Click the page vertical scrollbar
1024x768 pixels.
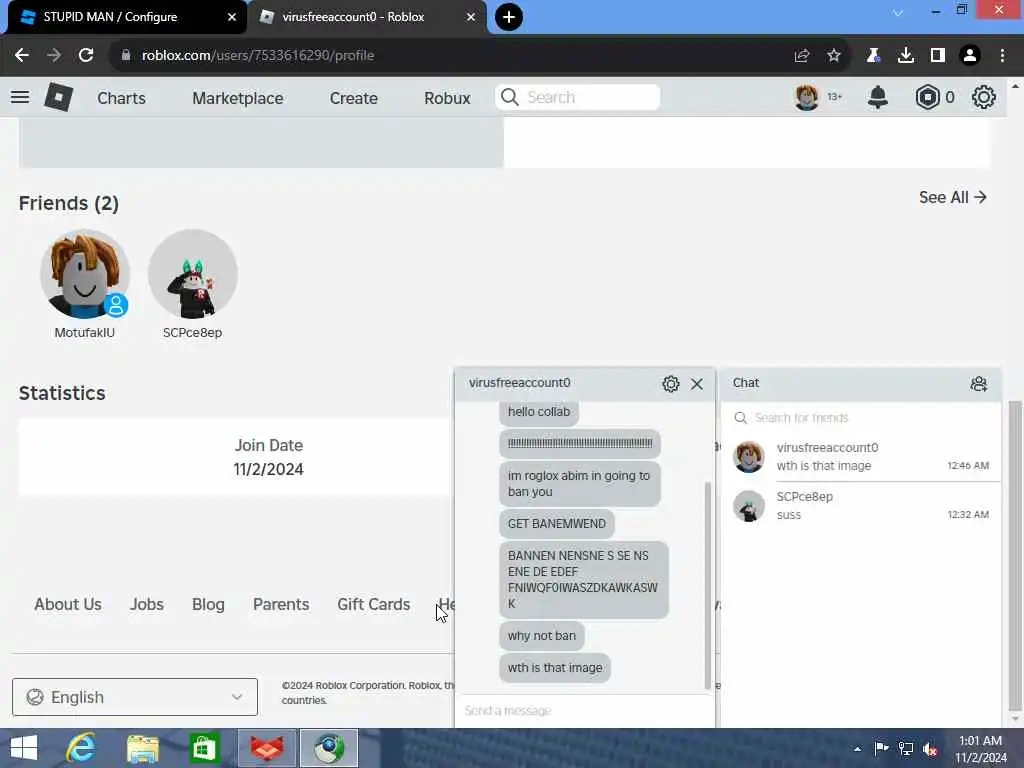(1015, 555)
